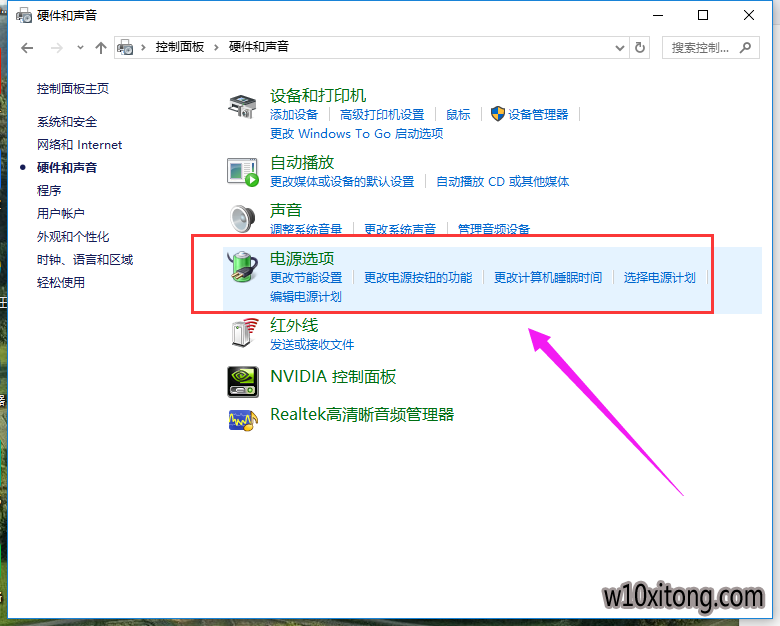Click 控制面板 in the address breadcrumb
The height and width of the screenshot is (626, 780).
[180, 47]
